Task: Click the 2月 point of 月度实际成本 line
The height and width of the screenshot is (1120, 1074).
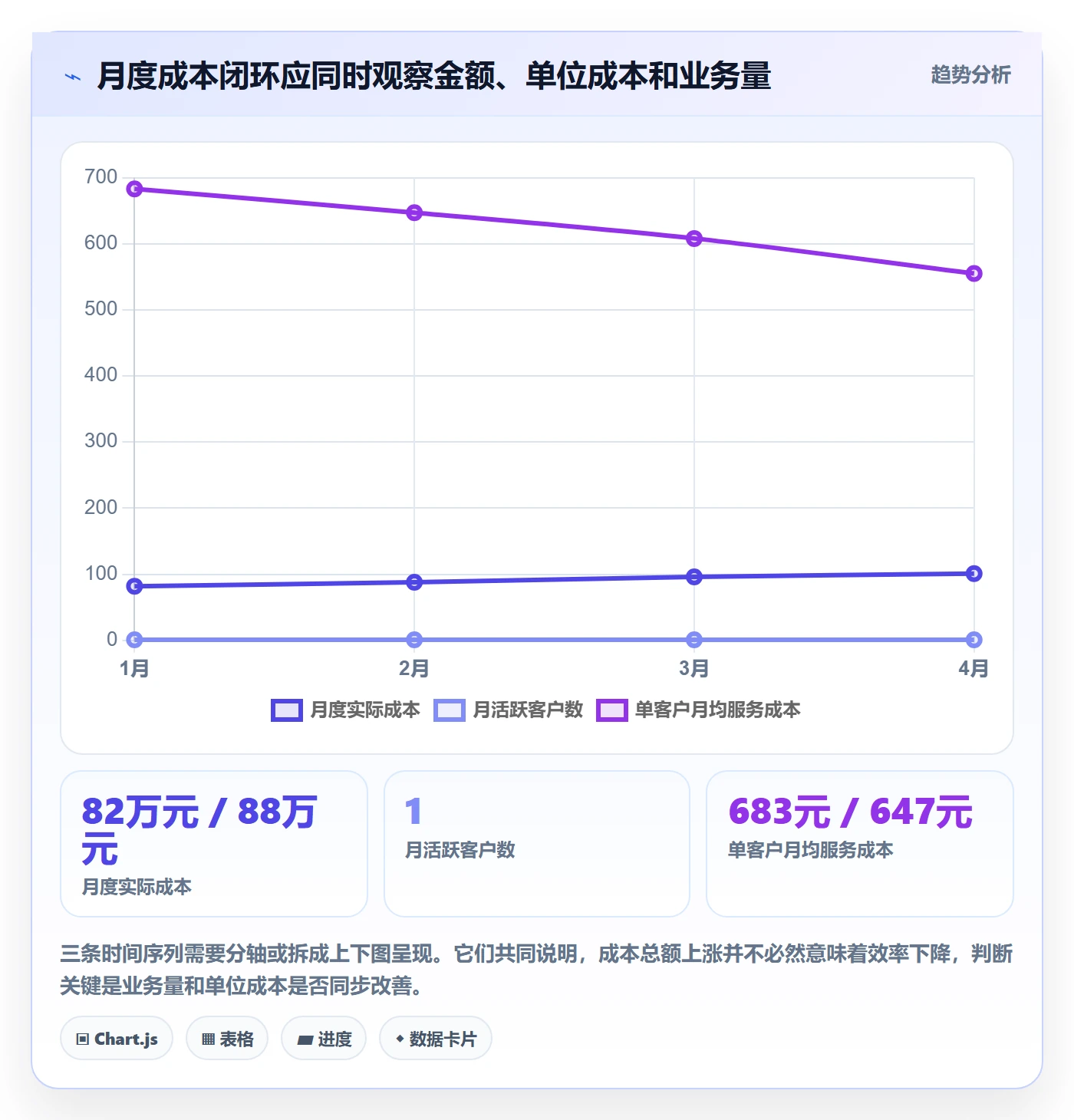Action: point(414,582)
